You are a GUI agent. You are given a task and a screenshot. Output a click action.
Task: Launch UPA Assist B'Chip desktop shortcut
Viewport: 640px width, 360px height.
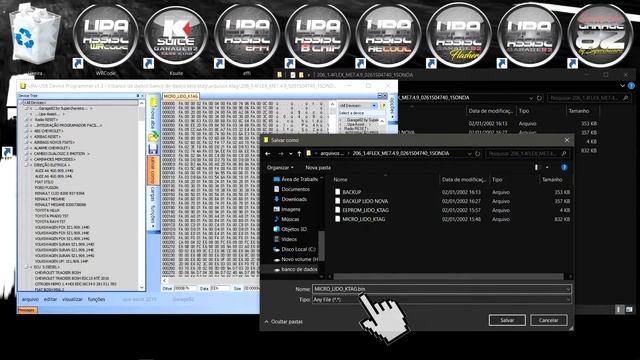pyautogui.click(x=317, y=36)
